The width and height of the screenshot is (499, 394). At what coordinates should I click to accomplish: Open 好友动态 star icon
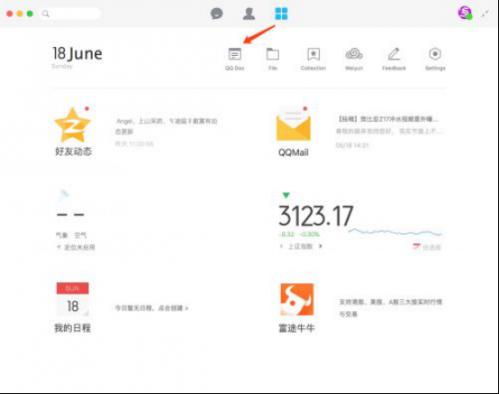click(x=72, y=125)
